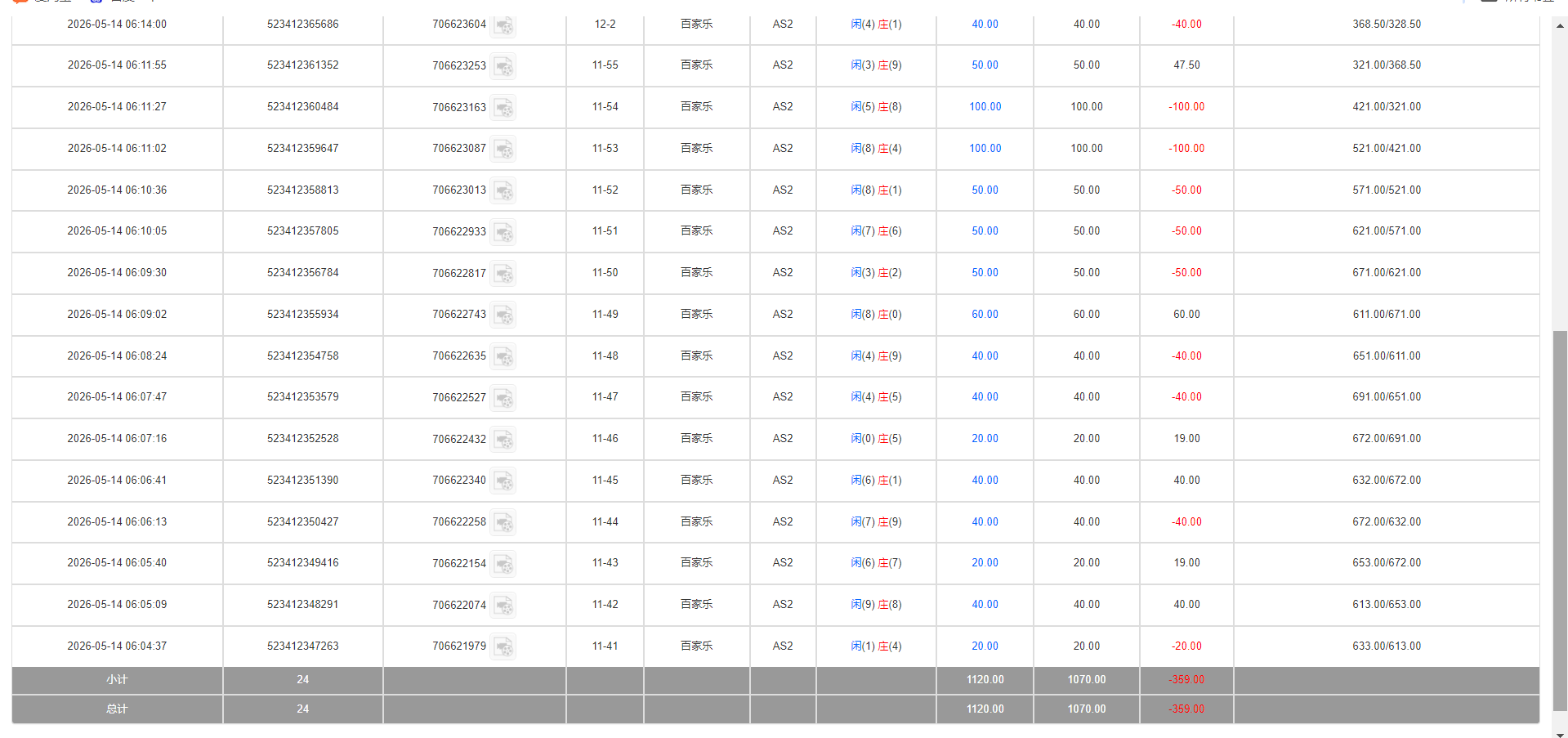Click order number 523412365686
The width and height of the screenshot is (1568, 738).
[302, 25]
